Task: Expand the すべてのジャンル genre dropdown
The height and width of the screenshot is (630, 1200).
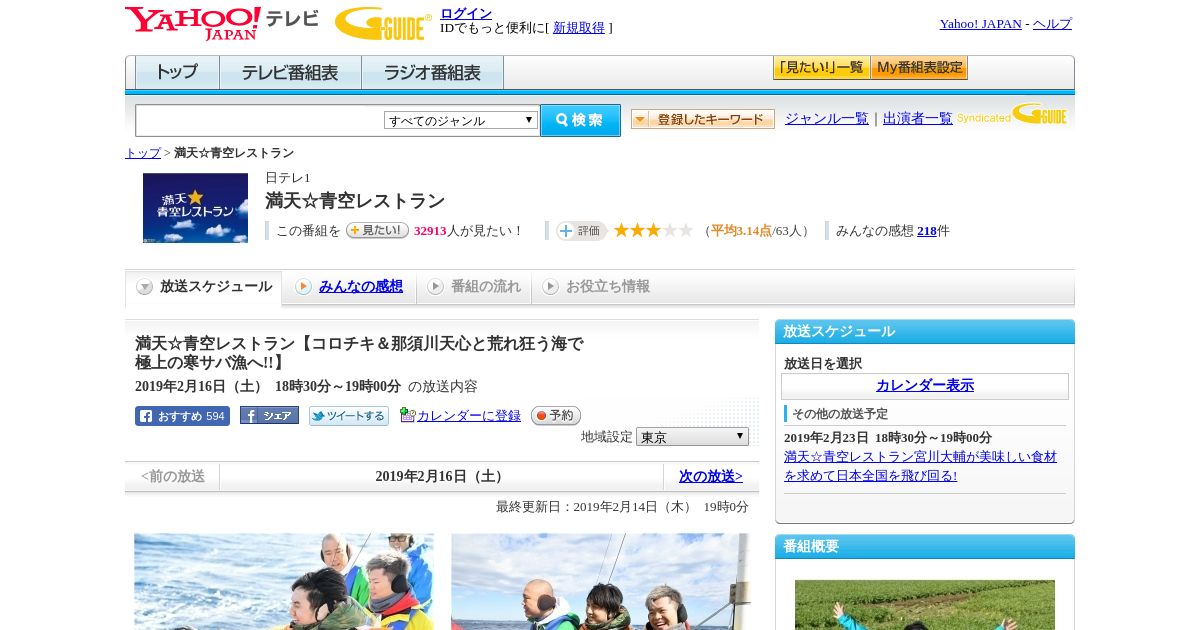Action: point(461,120)
